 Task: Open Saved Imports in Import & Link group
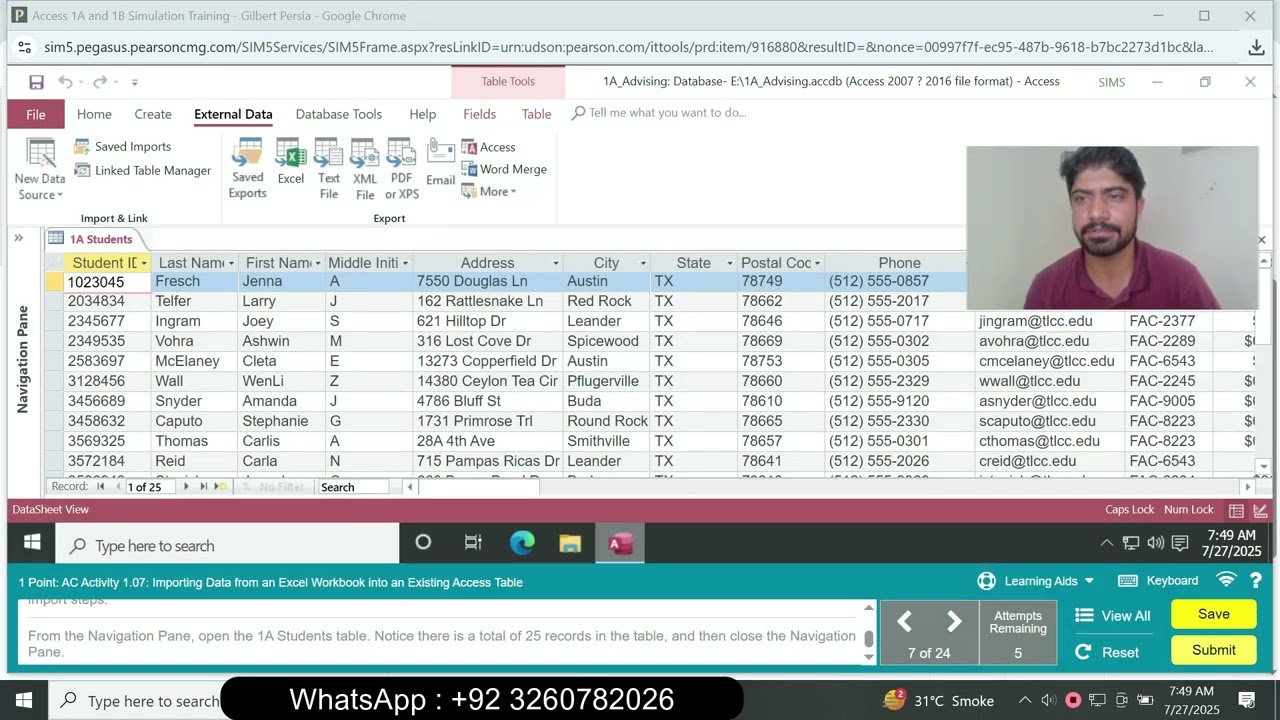pyautogui.click(x=123, y=147)
